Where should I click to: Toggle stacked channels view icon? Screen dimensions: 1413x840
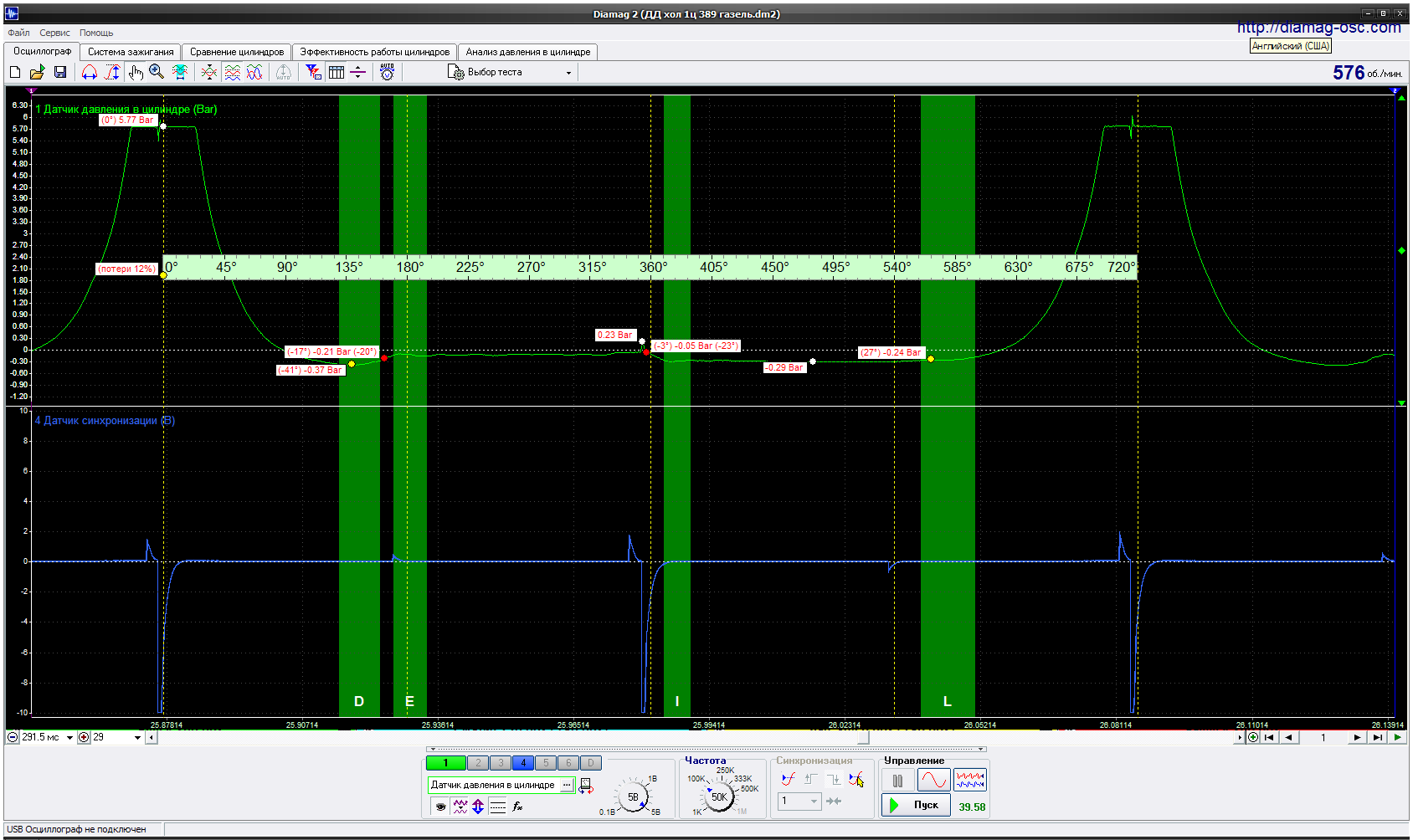click(x=232, y=73)
